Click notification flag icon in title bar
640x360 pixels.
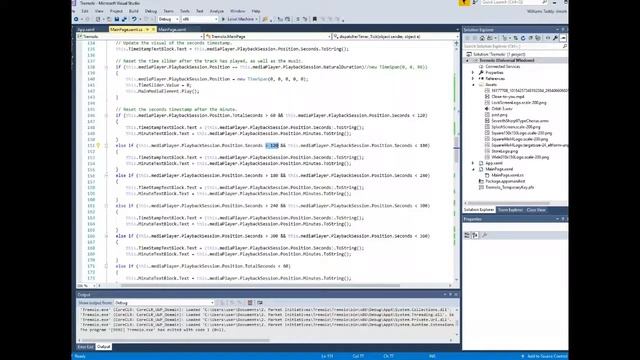464,3
